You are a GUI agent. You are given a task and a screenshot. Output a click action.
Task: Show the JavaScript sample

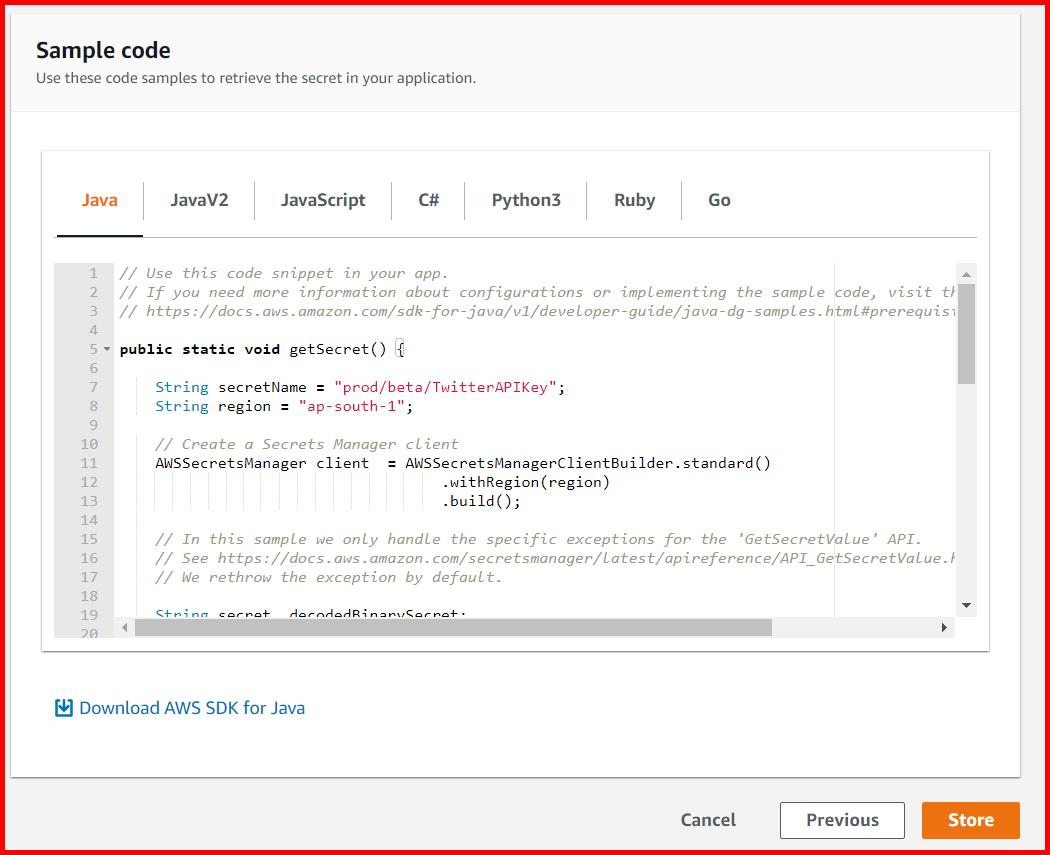click(323, 200)
